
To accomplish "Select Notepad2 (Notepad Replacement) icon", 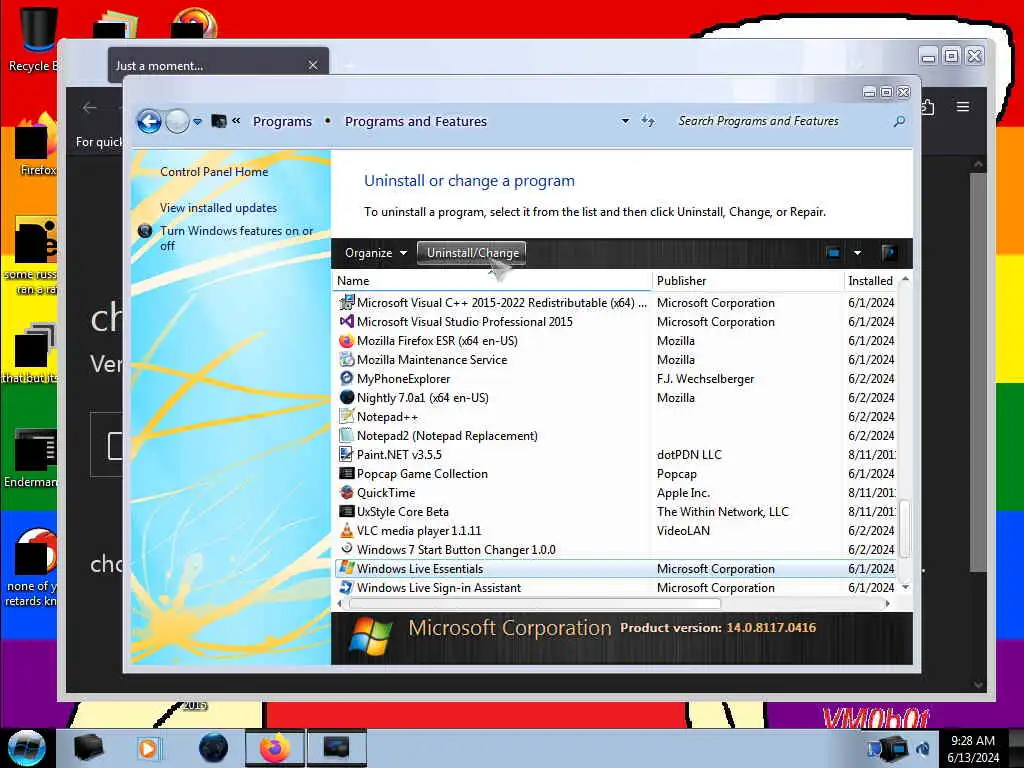I will pos(346,435).
